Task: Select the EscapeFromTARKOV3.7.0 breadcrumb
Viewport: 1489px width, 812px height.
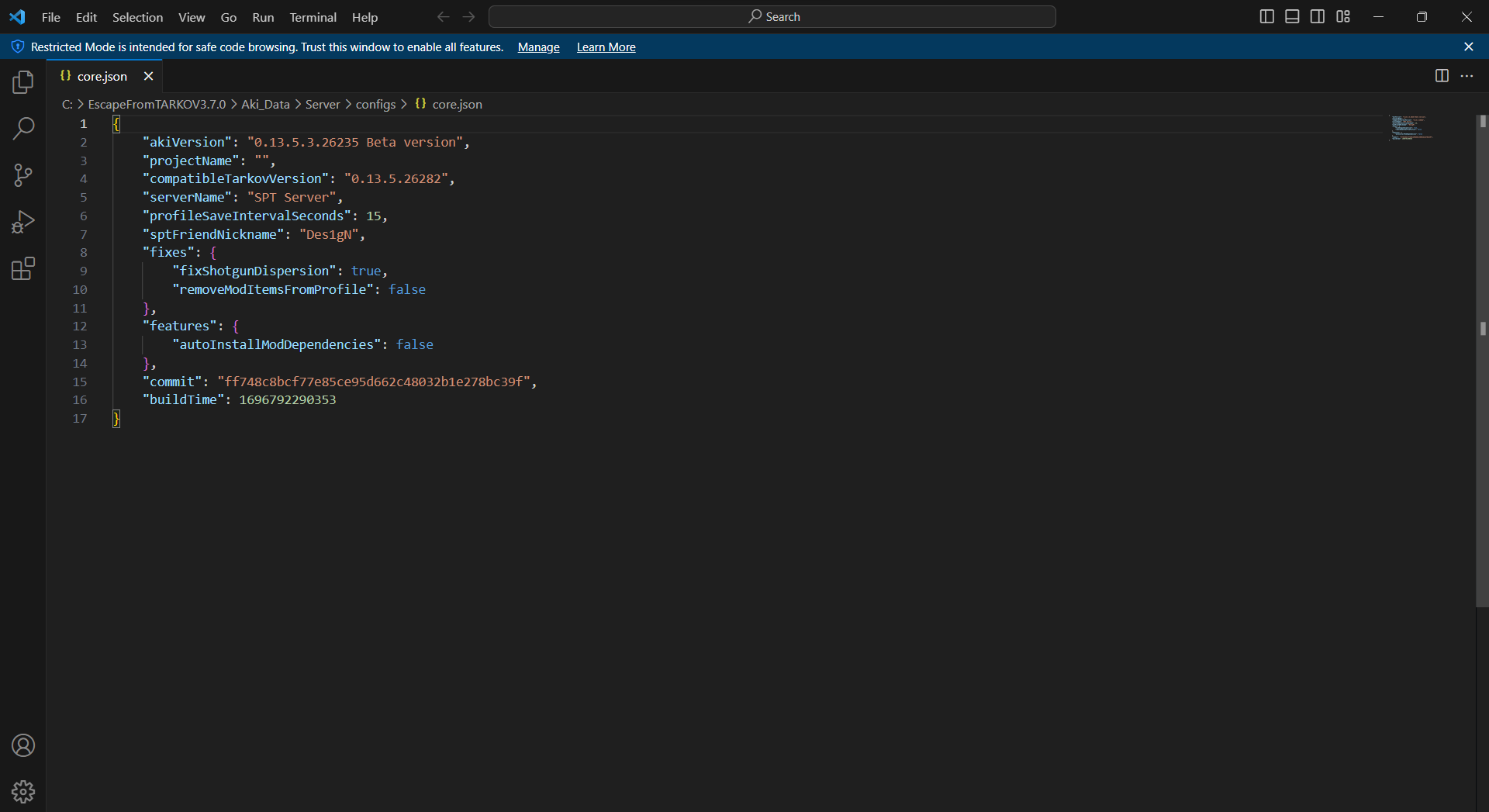Action: (x=157, y=104)
